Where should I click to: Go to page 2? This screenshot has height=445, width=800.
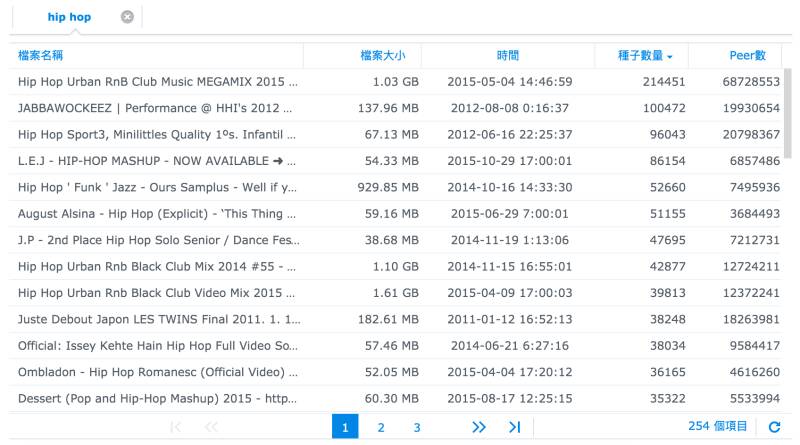pyautogui.click(x=381, y=427)
